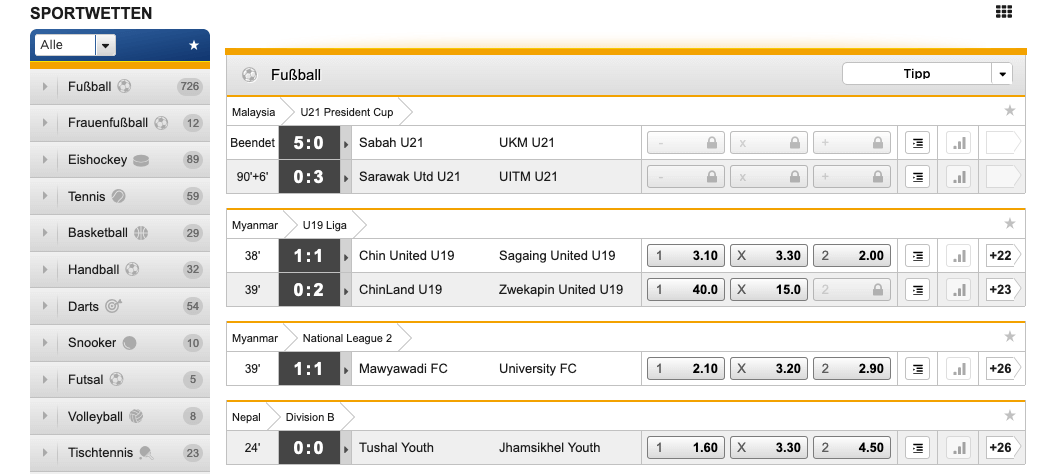Click the details list icon for ChinLand U19 row
The image size is (1040, 474).
(x=917, y=290)
